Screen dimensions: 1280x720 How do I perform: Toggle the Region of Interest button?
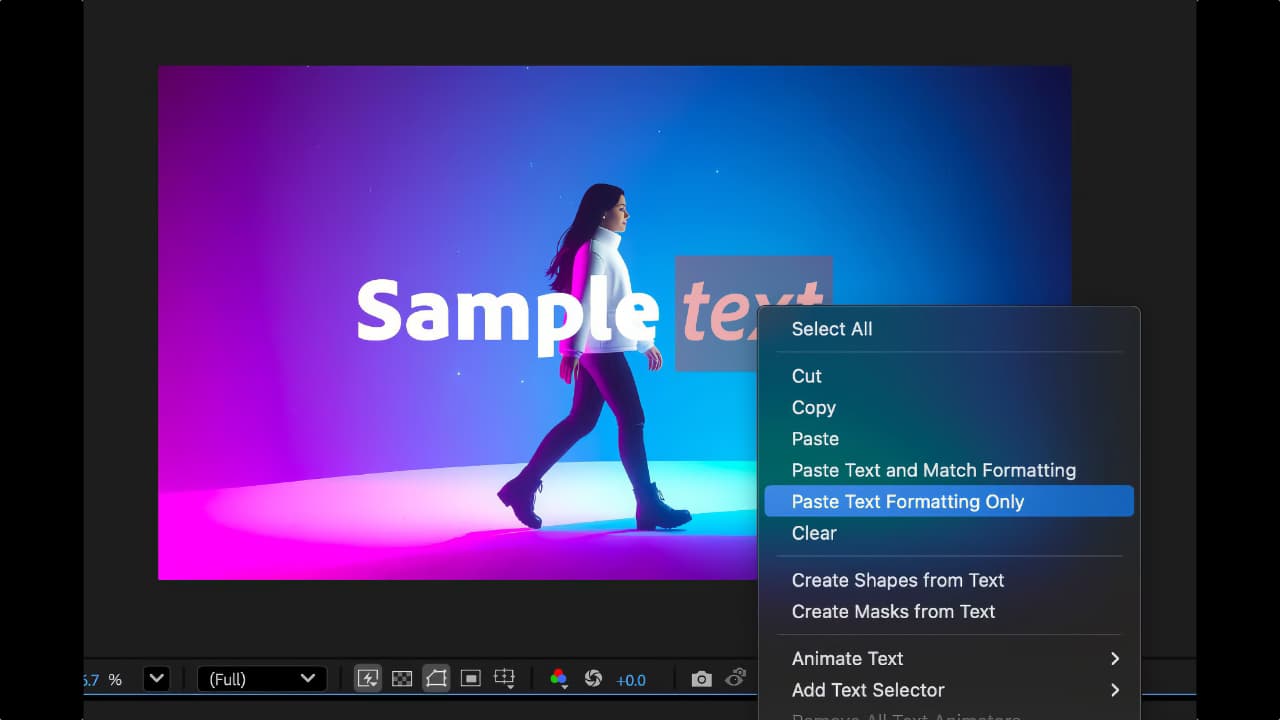[470, 679]
